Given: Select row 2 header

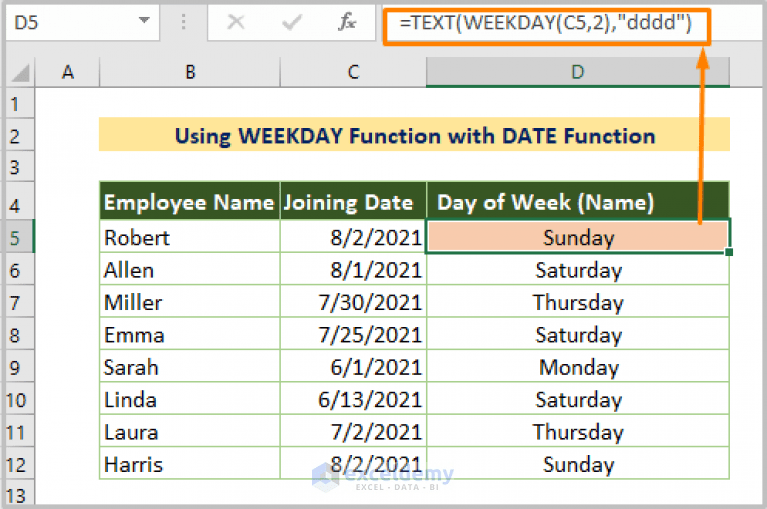Looking at the screenshot, I should [20, 135].
